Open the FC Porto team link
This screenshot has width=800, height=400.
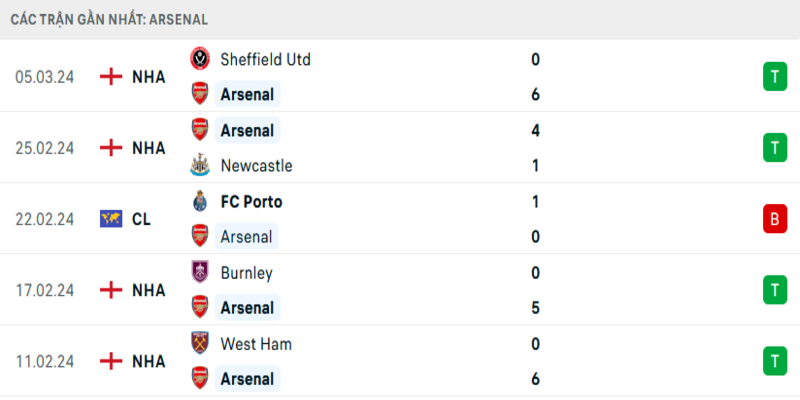(x=251, y=201)
